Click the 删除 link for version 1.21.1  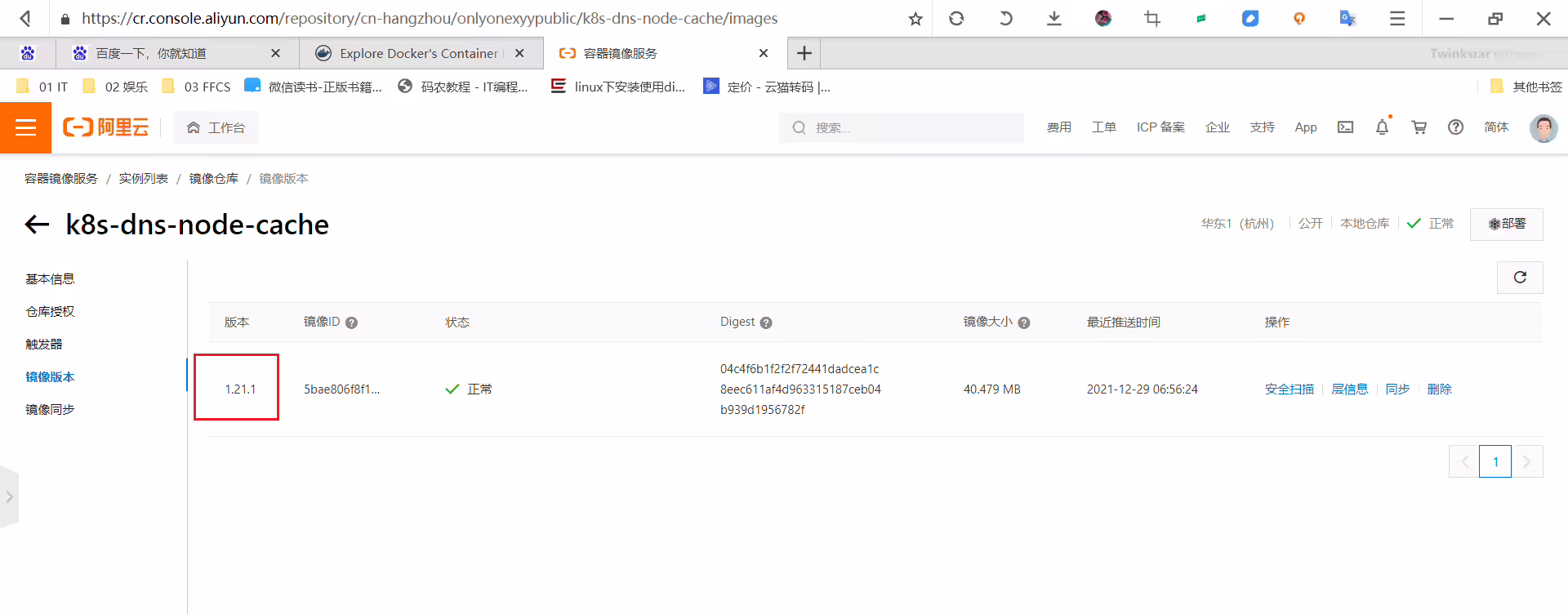point(1439,389)
